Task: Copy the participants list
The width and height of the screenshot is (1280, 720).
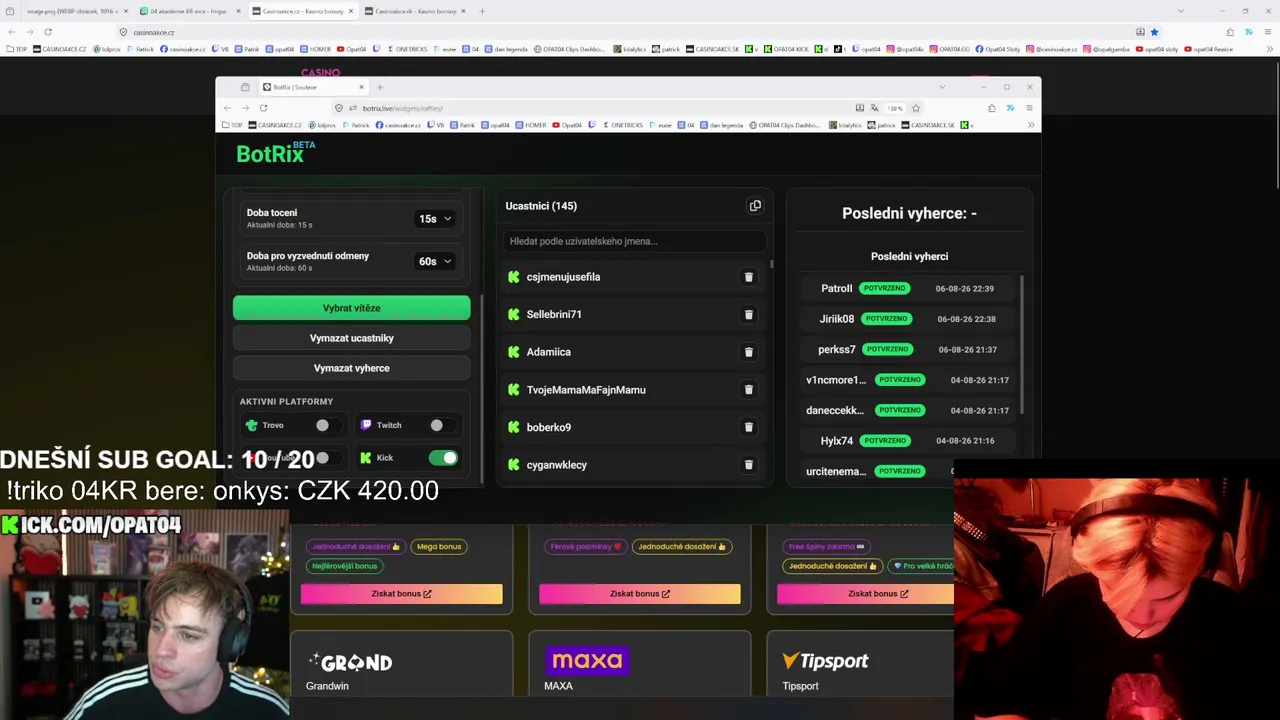Action: point(755,206)
